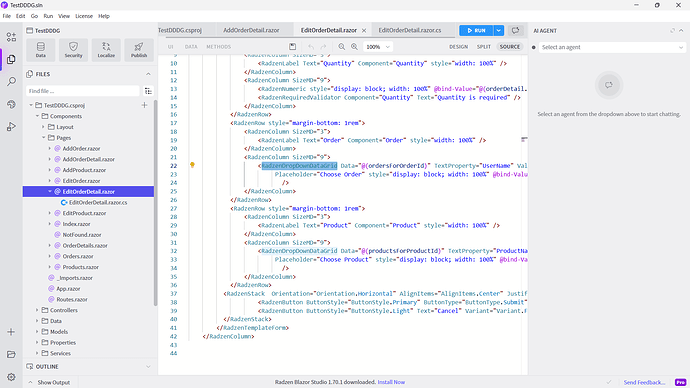Open the zoom 100% dropdown
This screenshot has width=690, height=388.
378,47
